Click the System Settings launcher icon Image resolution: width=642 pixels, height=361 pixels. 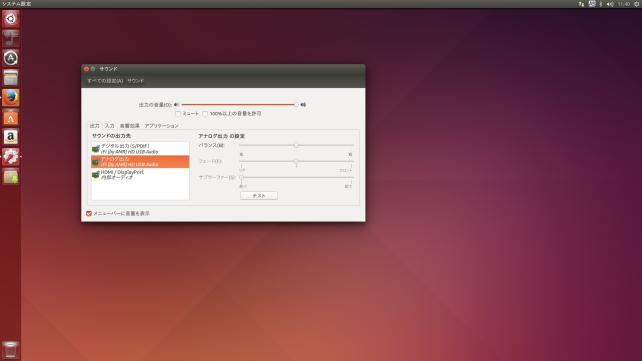point(11,156)
